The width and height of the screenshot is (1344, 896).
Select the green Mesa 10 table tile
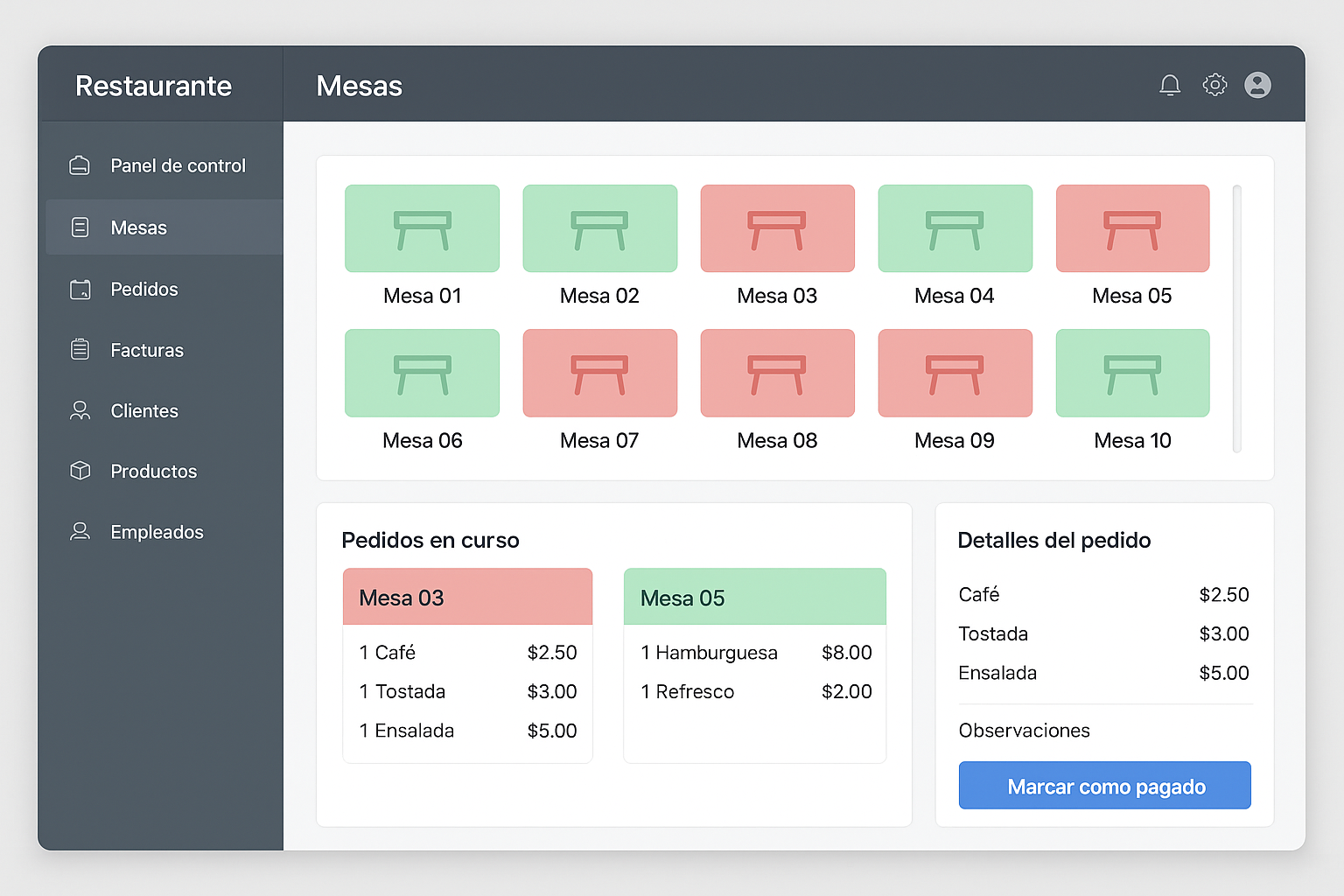[1133, 373]
